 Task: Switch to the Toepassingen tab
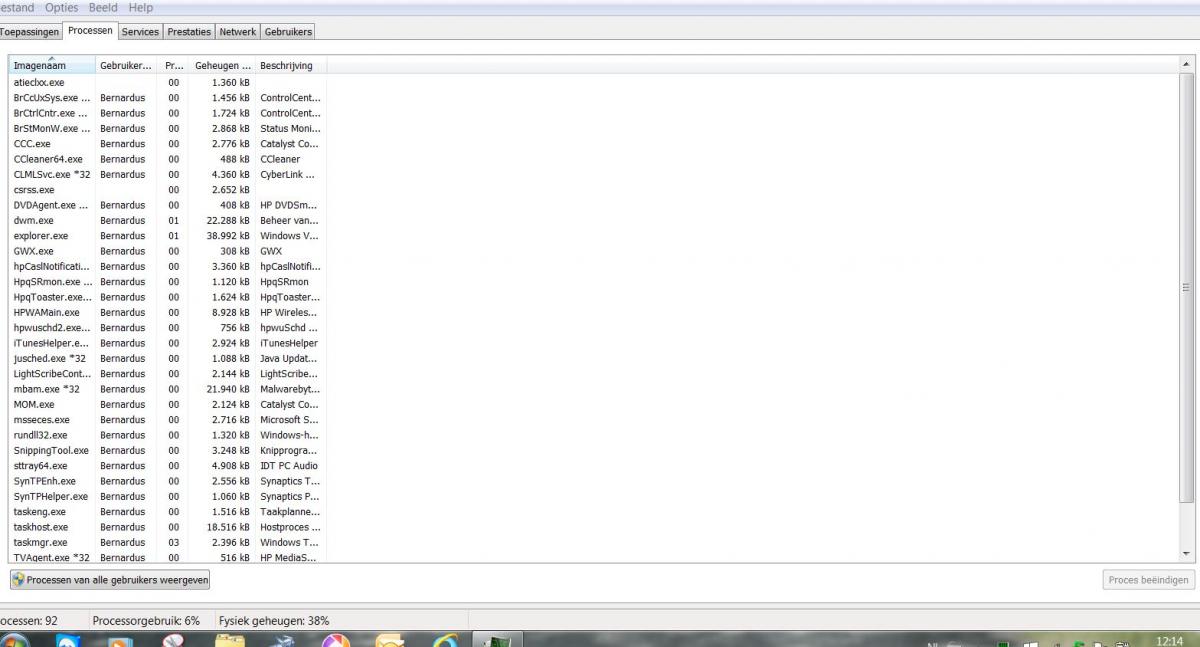point(31,32)
